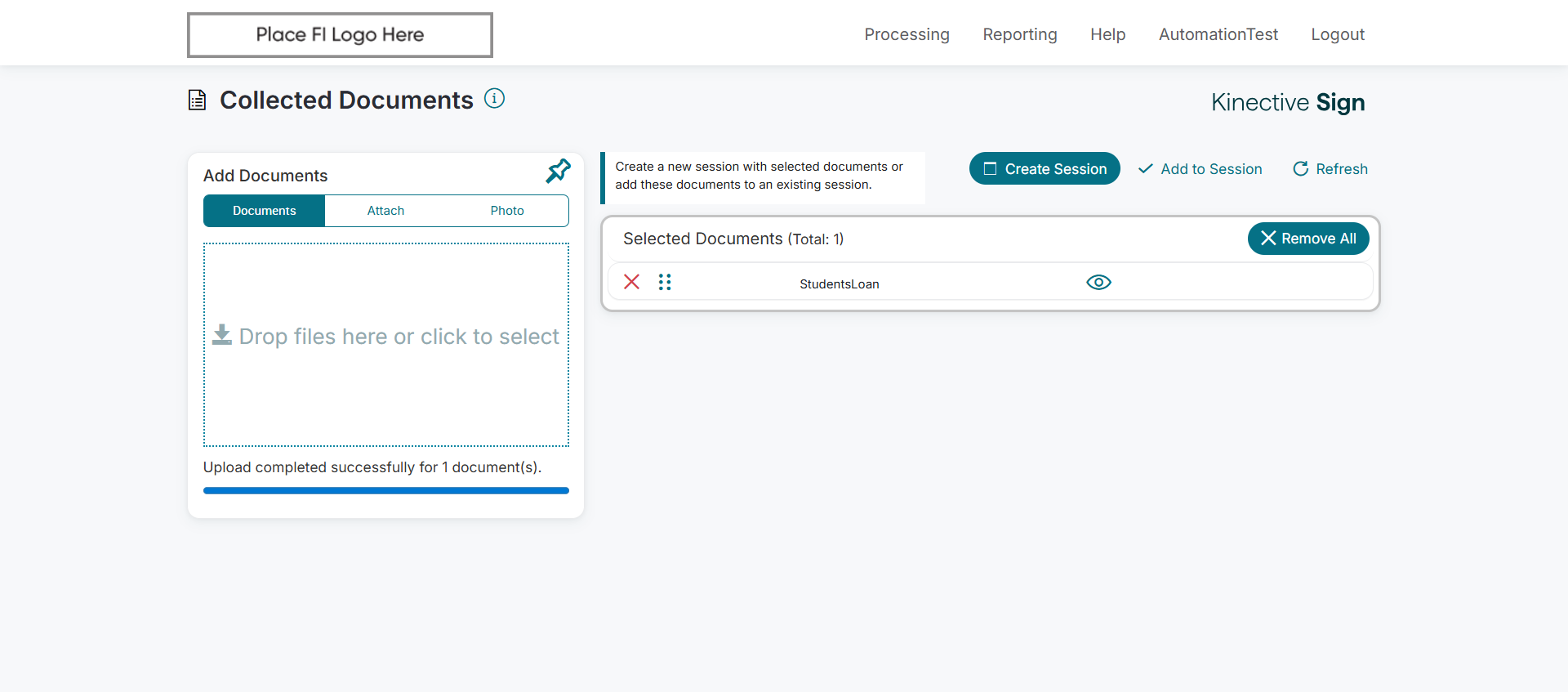Open the Photo tab

click(x=507, y=211)
